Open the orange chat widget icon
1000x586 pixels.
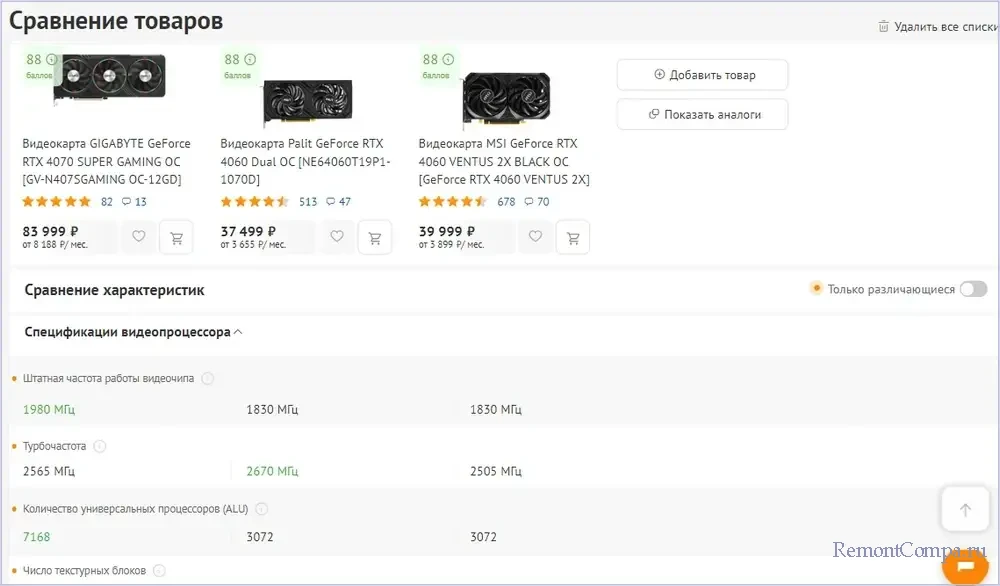(x=965, y=566)
